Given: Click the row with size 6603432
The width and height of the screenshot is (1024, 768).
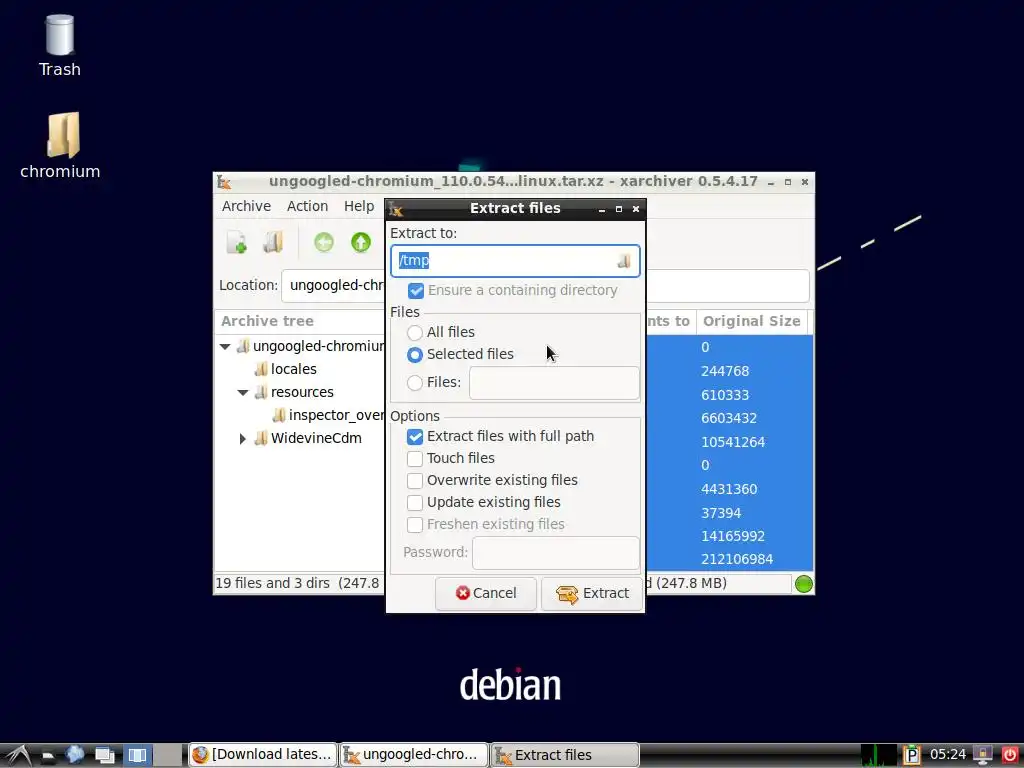Looking at the screenshot, I should point(729,419).
